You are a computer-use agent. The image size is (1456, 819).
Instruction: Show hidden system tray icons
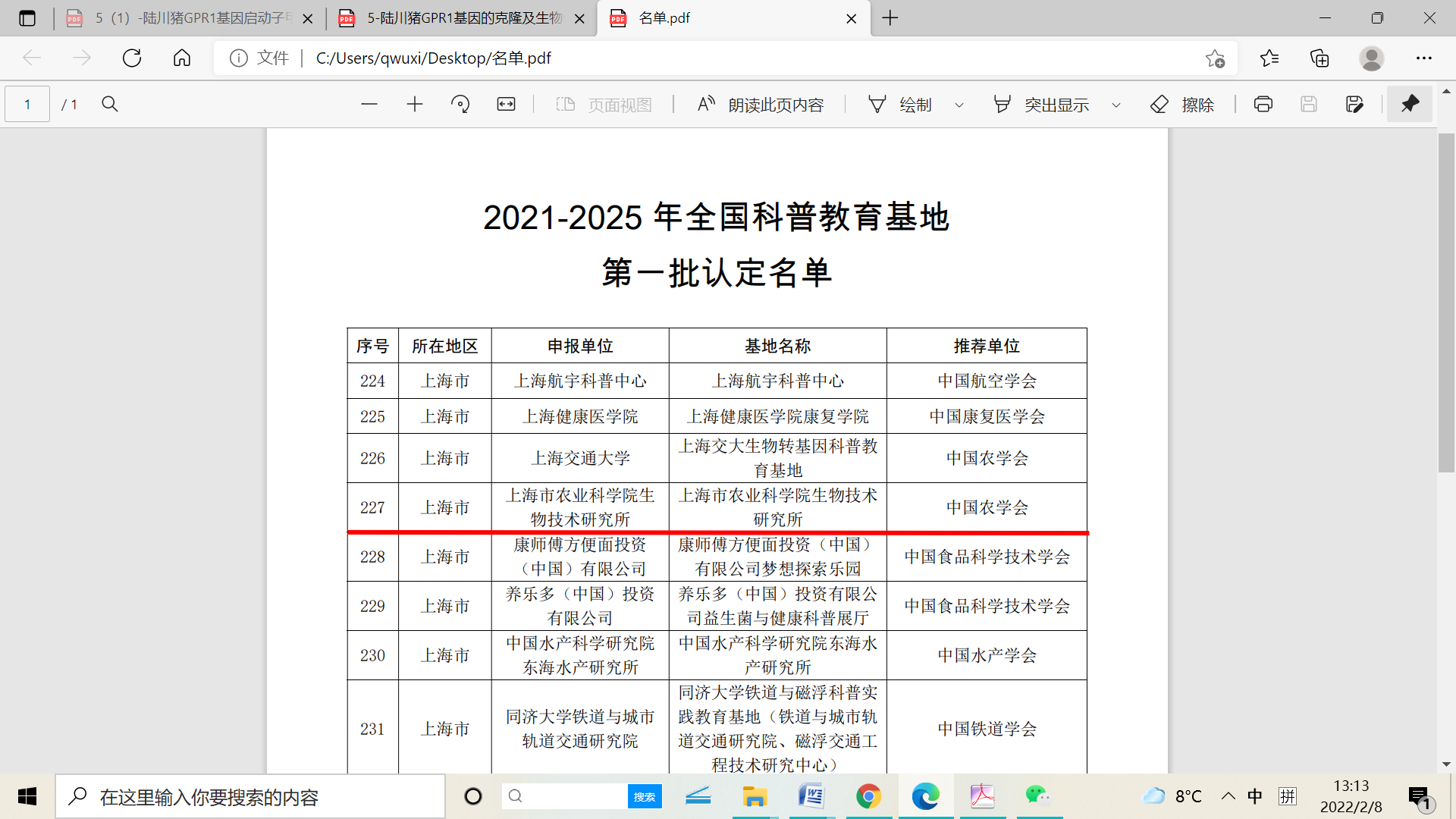pyautogui.click(x=1228, y=796)
